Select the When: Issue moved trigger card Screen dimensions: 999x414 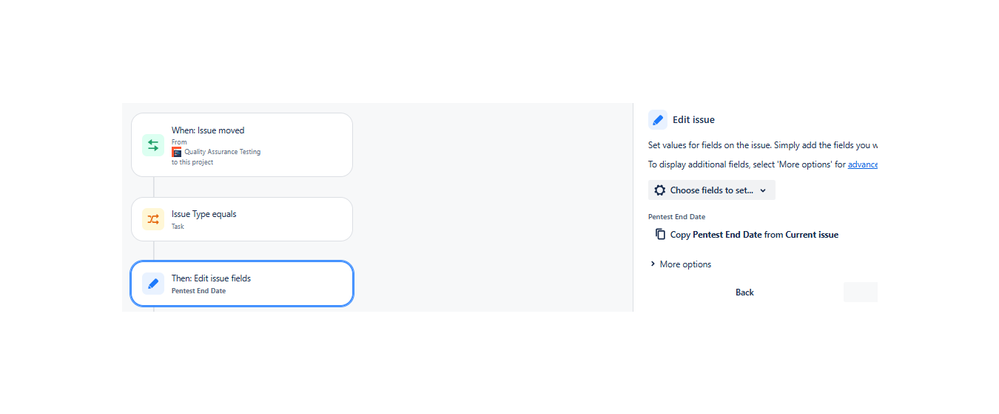pyautogui.click(x=242, y=145)
